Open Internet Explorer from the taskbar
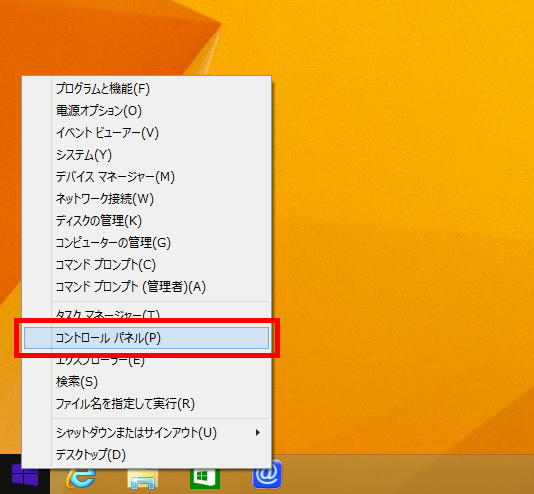Viewport: 534px width, 494px height. [x=81, y=478]
